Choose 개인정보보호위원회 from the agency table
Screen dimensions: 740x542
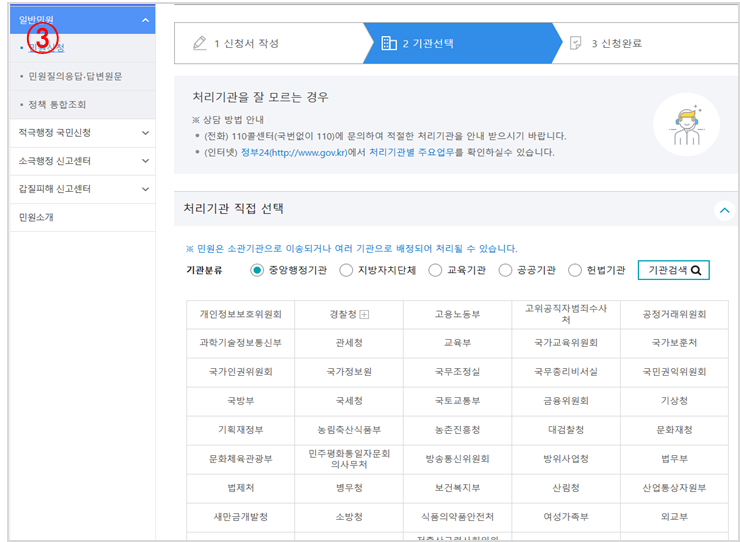[x=241, y=314]
